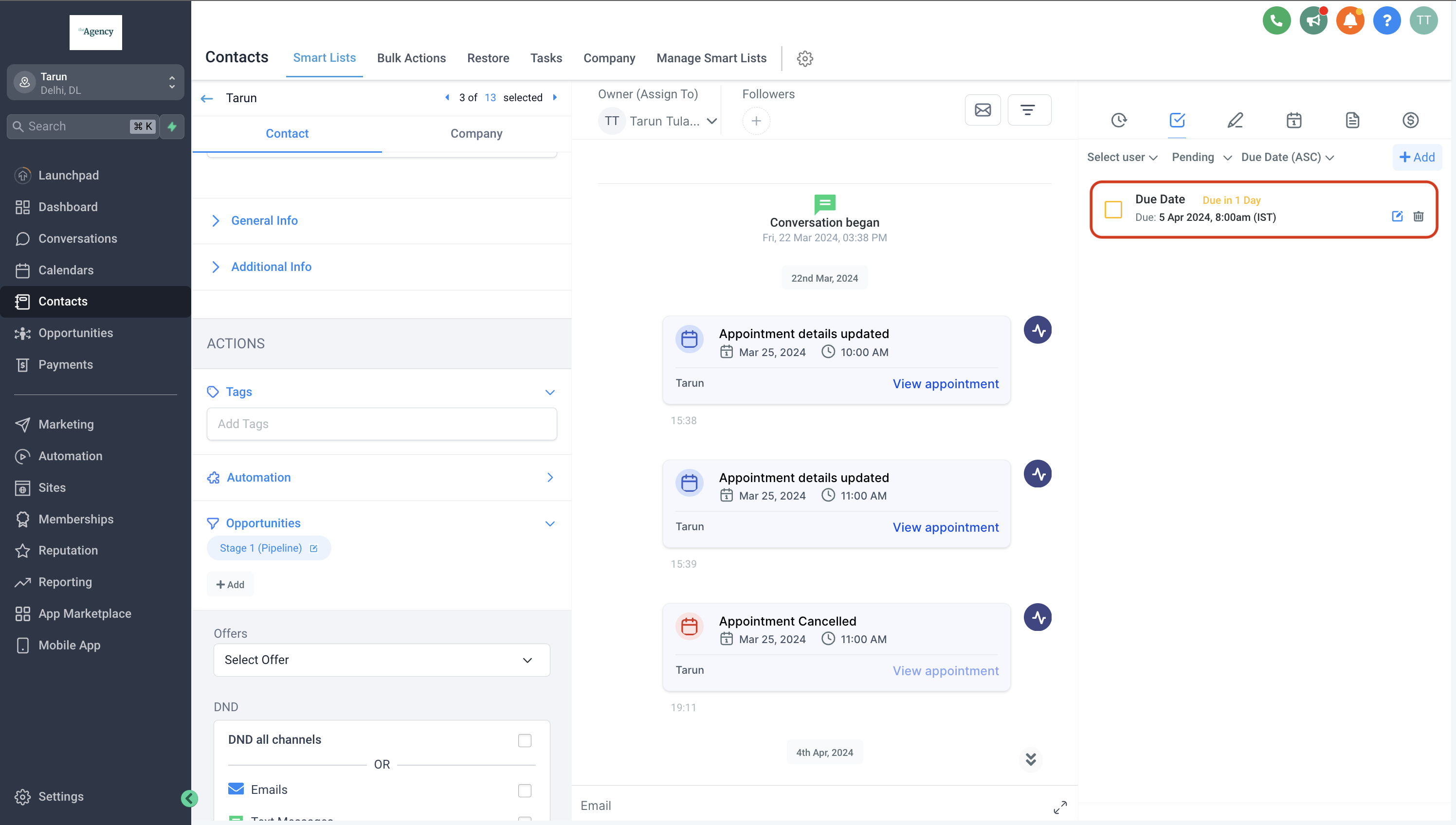Mark the Due Date task checkbox complete

point(1113,209)
